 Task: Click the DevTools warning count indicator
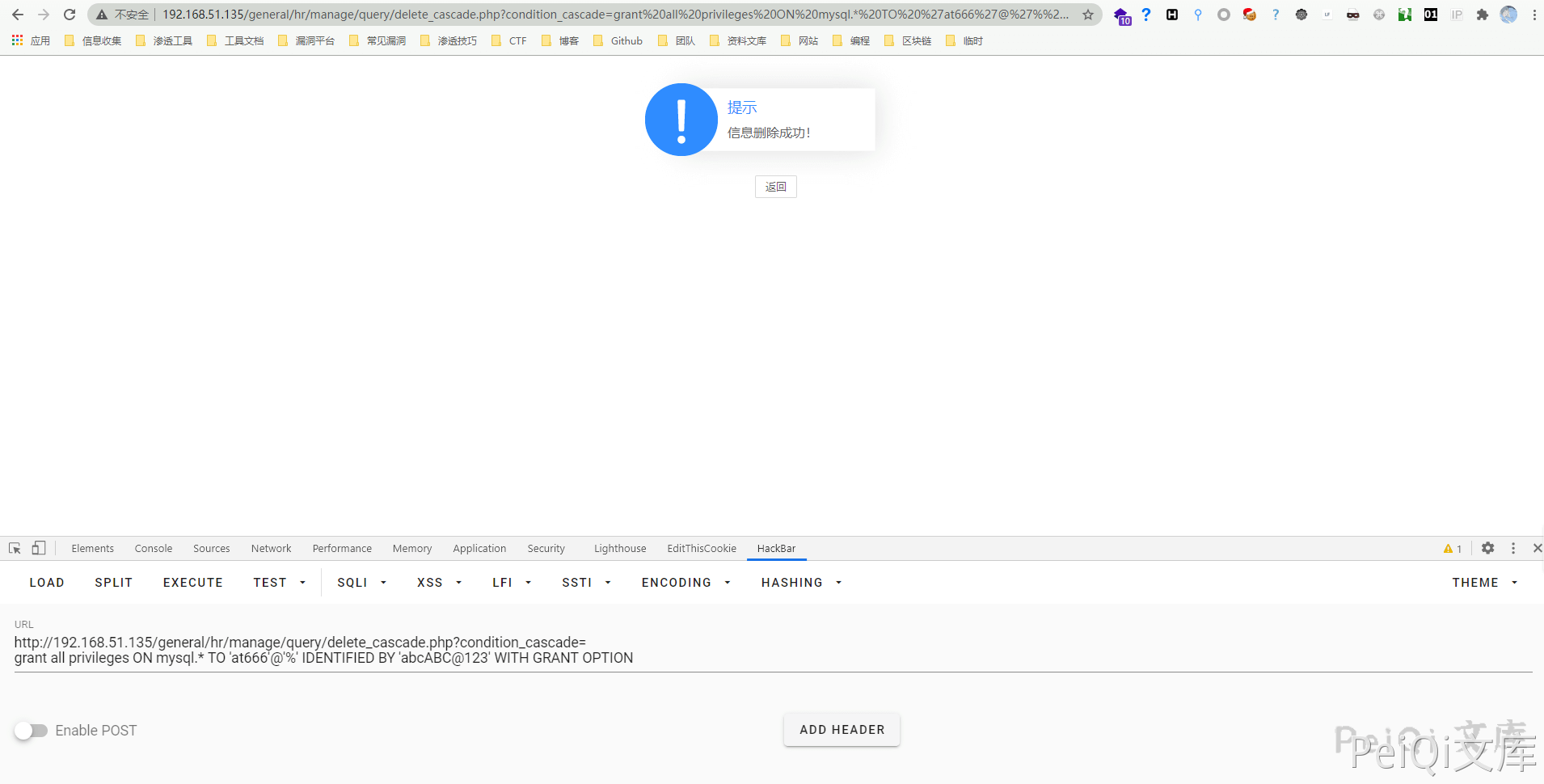tap(1453, 549)
